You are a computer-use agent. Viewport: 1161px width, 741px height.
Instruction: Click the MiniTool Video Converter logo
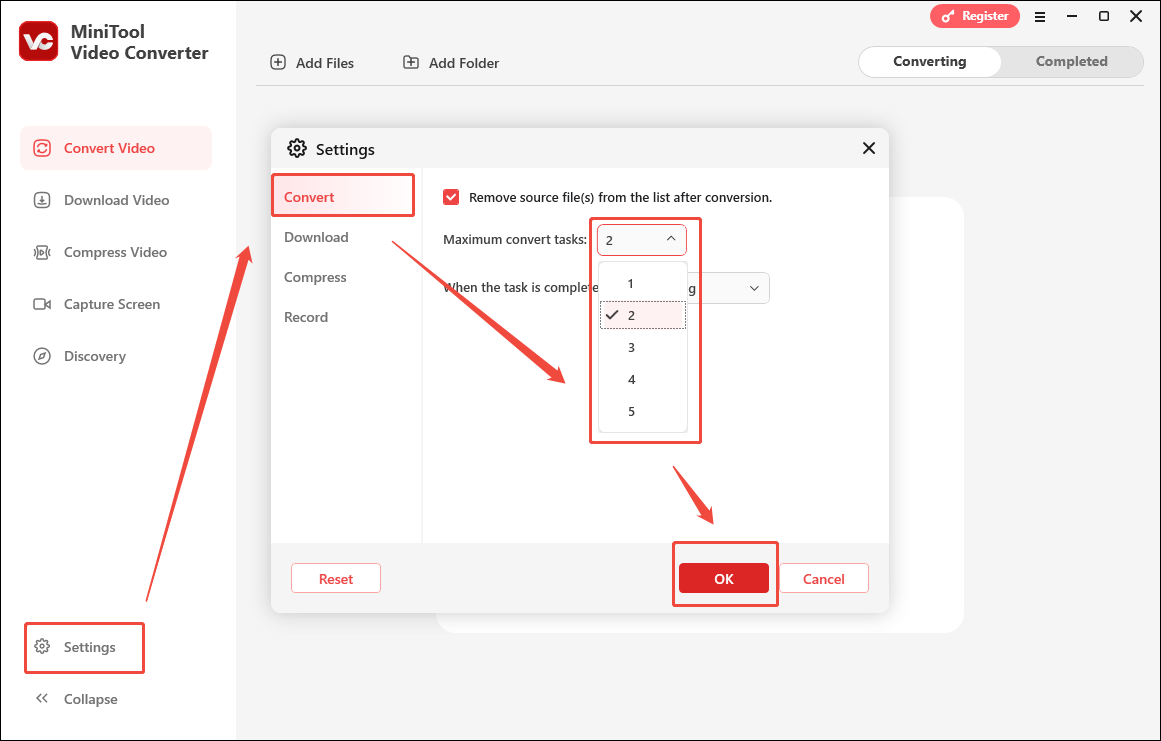[39, 41]
